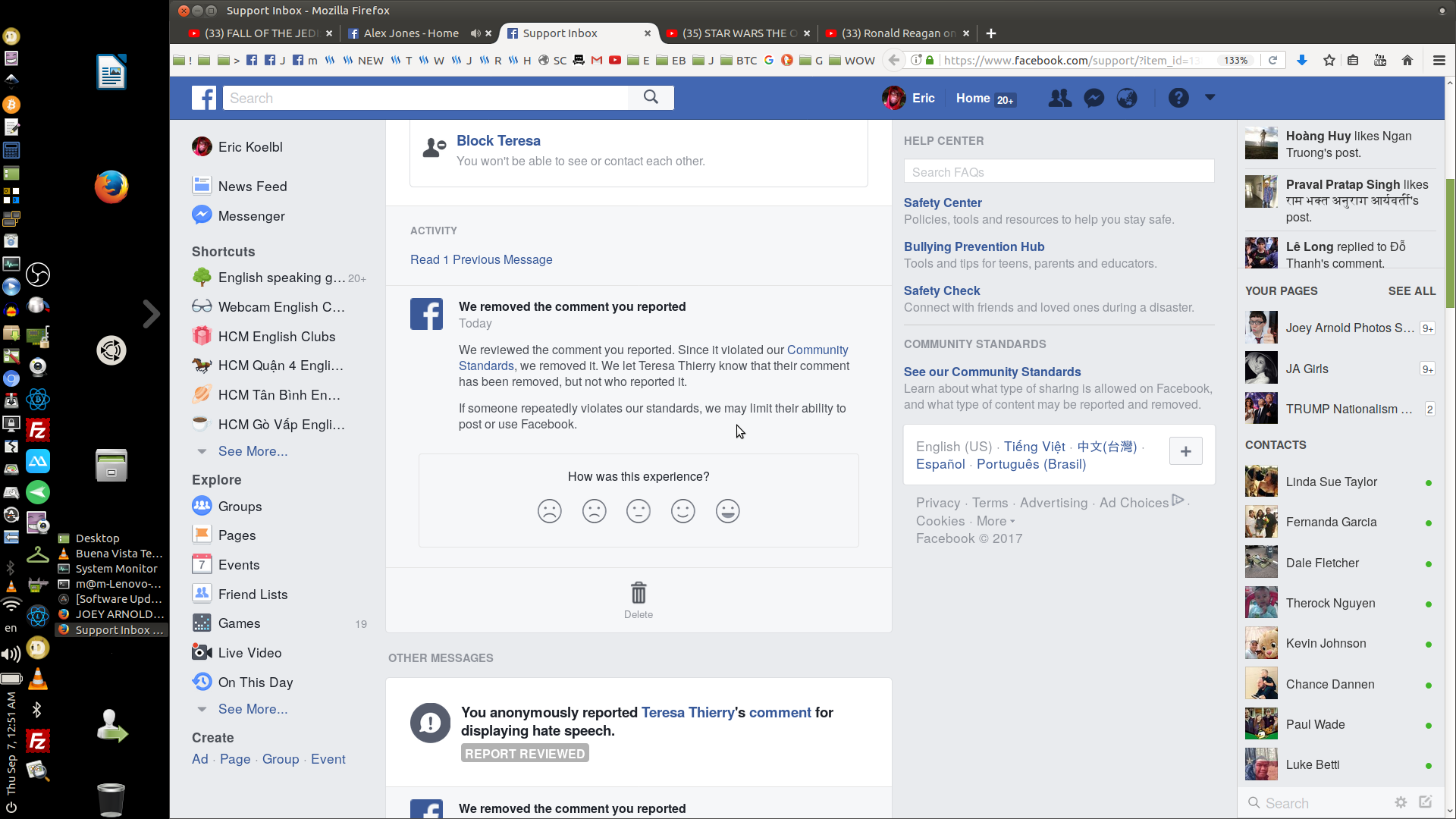1456x819 pixels.
Task: Open chat settings gear icon
Action: (x=1401, y=802)
